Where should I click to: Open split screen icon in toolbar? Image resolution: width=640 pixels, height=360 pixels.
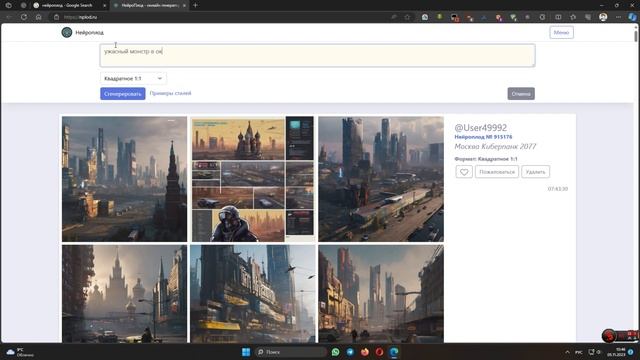558,17
